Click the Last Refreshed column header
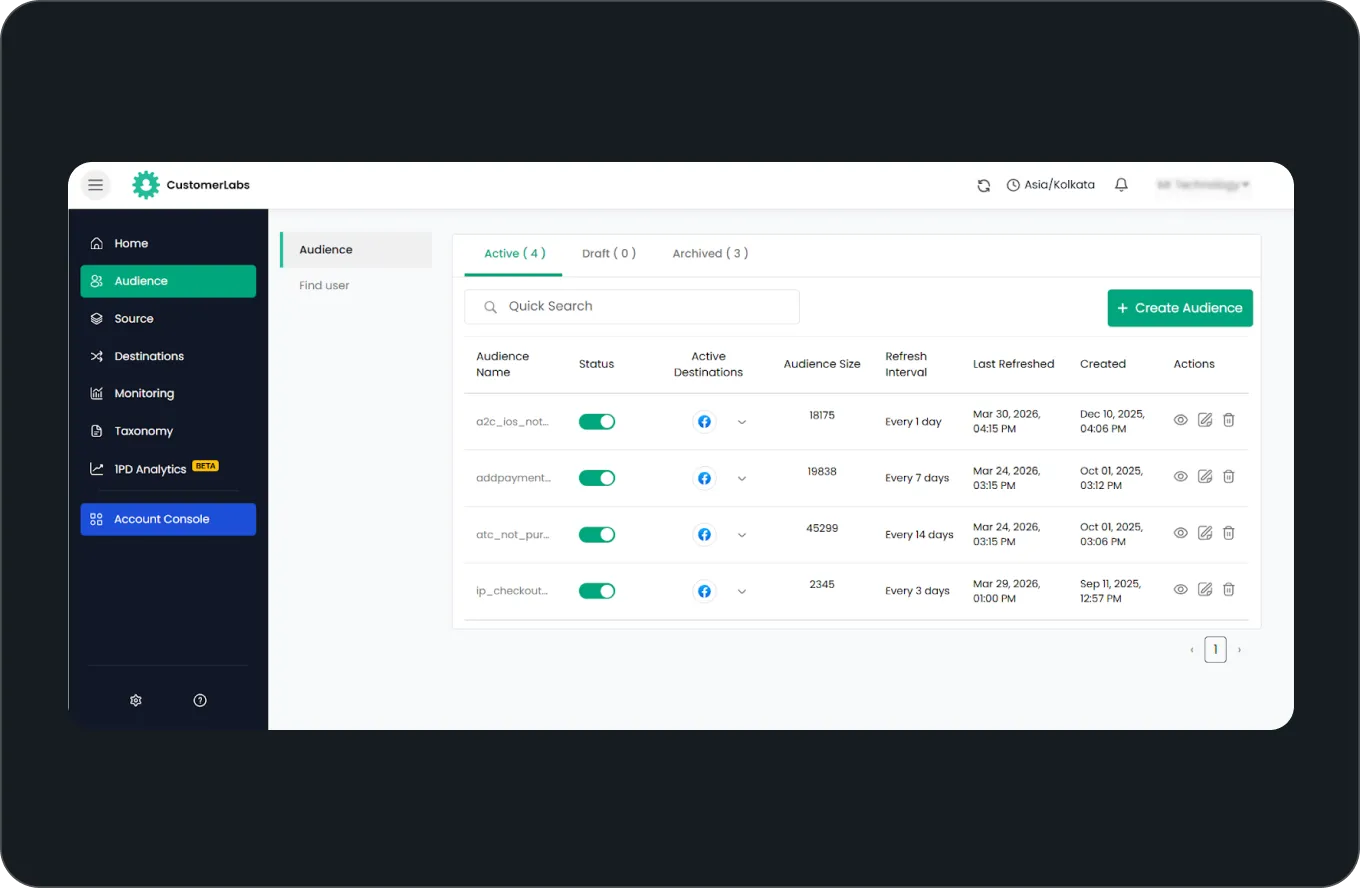1360x888 pixels. tap(1014, 364)
